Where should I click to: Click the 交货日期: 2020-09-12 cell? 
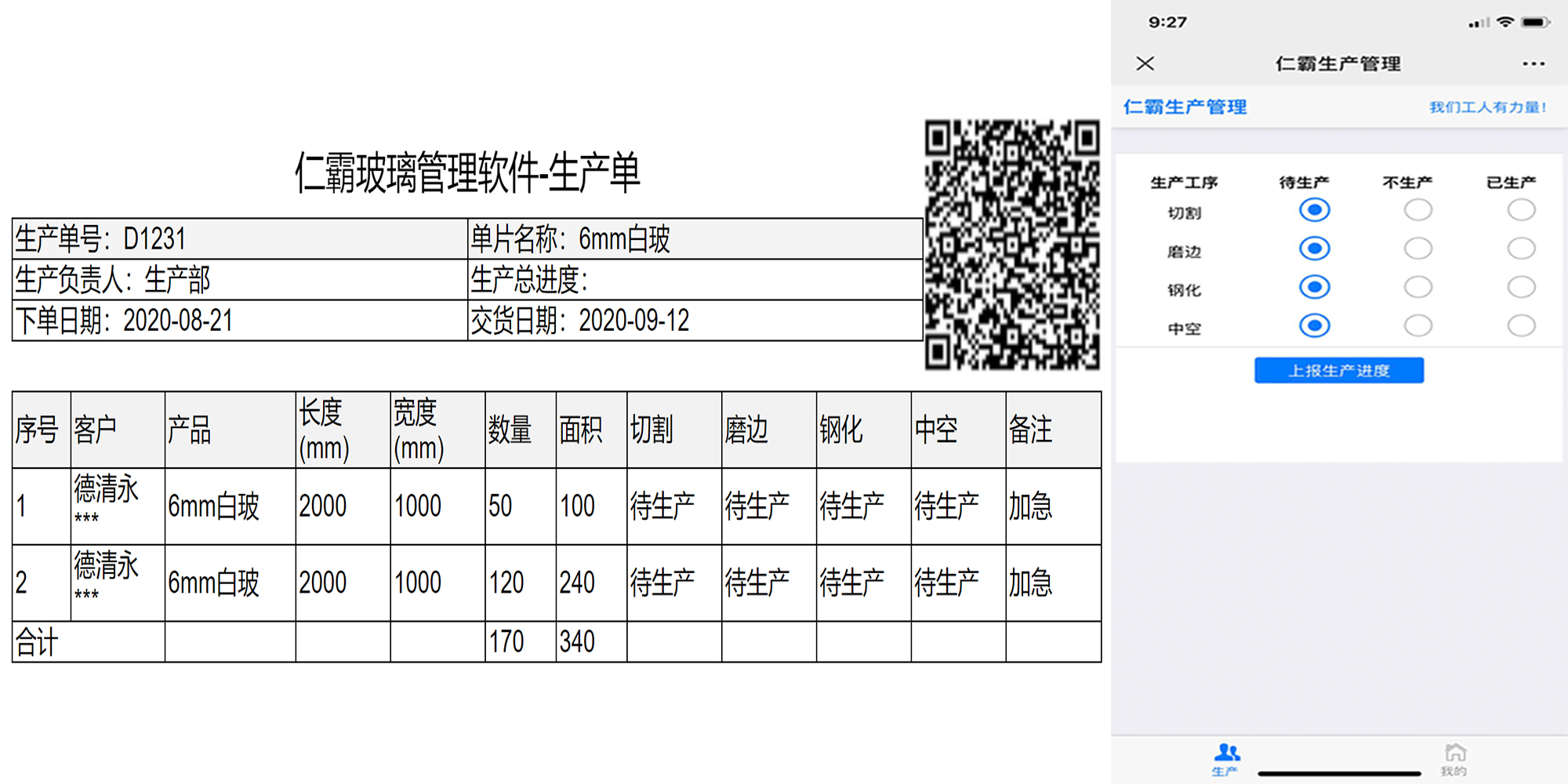695,321
